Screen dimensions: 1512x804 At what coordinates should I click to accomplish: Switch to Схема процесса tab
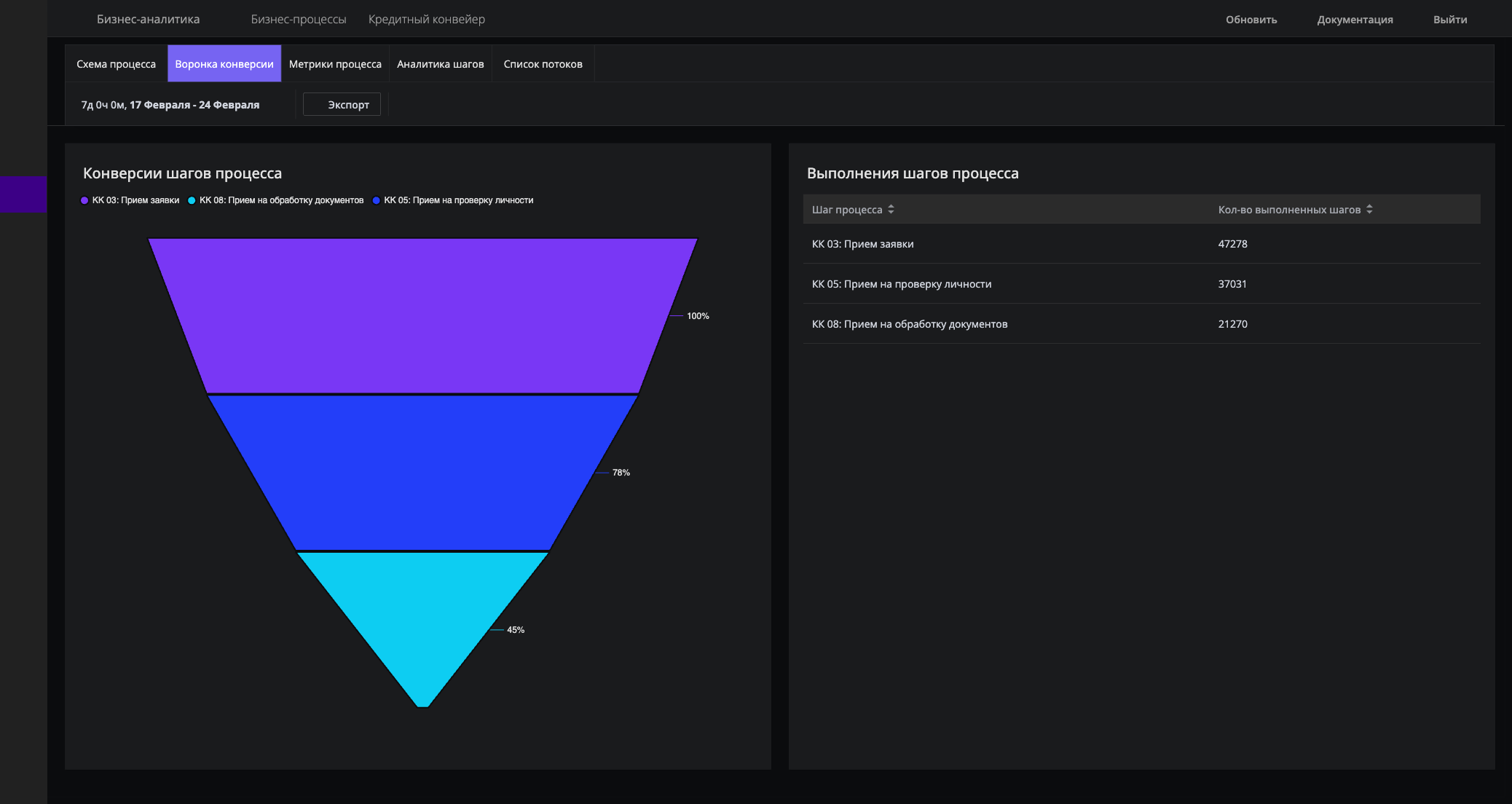click(117, 64)
